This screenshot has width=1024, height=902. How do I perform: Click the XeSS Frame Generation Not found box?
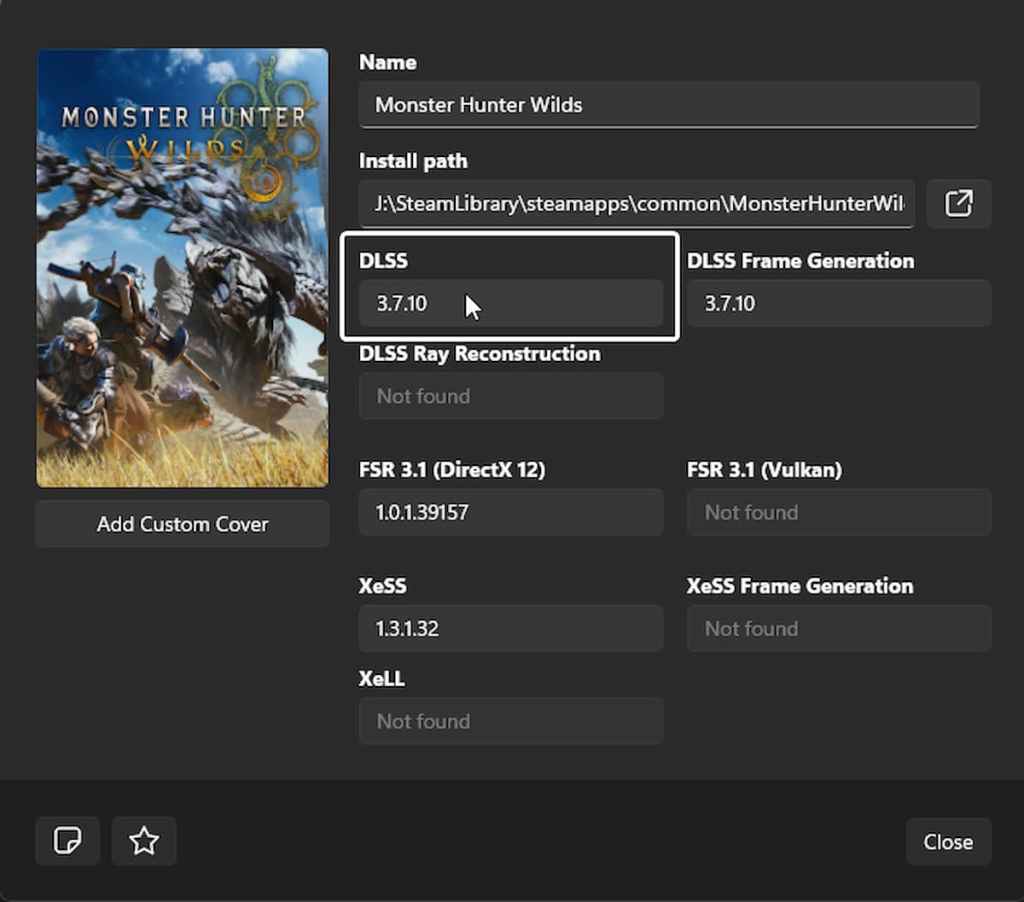tap(838, 629)
